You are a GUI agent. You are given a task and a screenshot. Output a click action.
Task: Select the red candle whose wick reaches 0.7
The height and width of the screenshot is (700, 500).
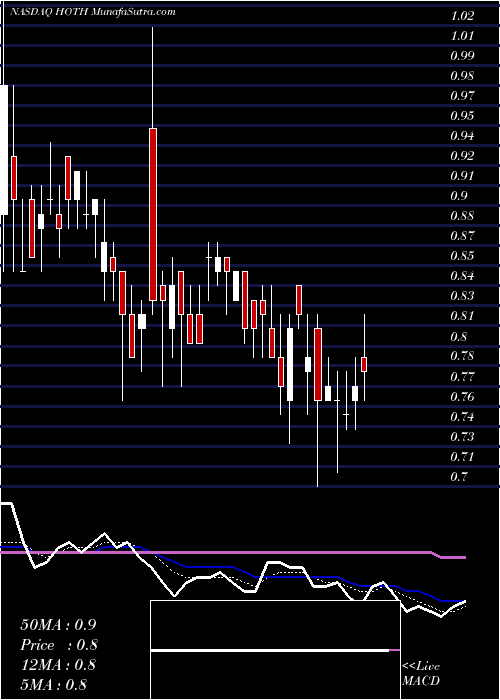coord(318,364)
